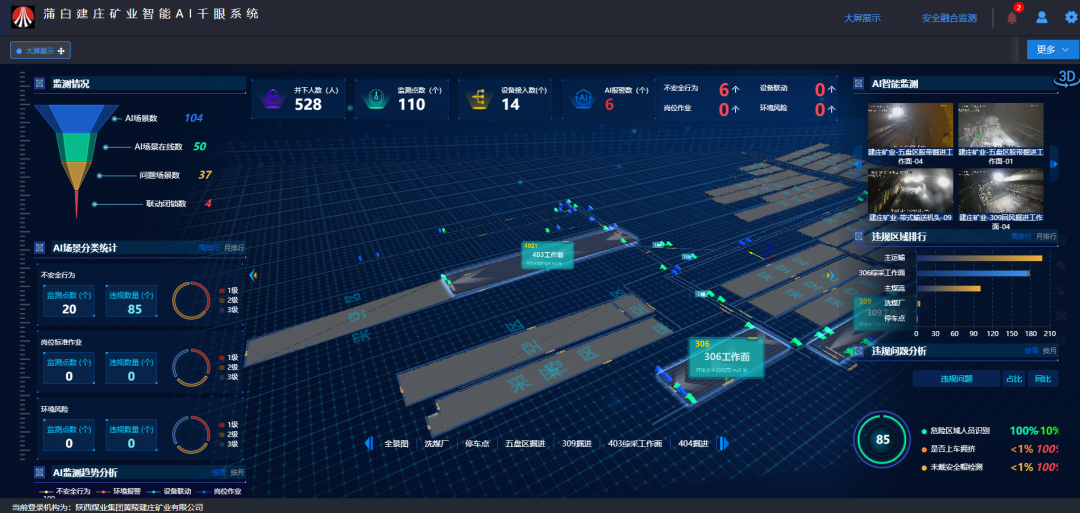Screen dimensions: 1080x513
Task: Click the circular 85 violations gauge
Action: [882, 439]
